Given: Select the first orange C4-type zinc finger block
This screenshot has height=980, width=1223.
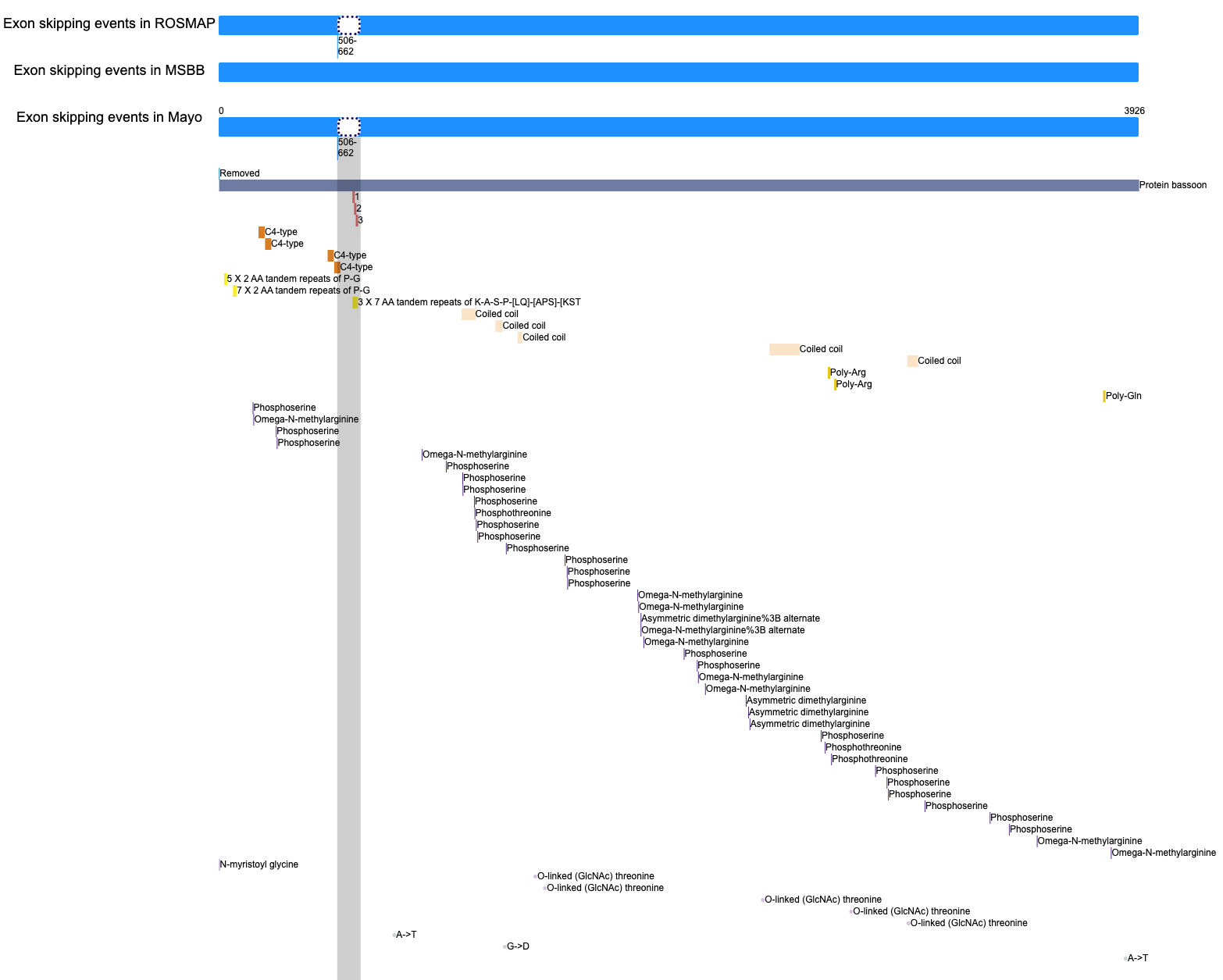Looking at the screenshot, I should point(262,232).
